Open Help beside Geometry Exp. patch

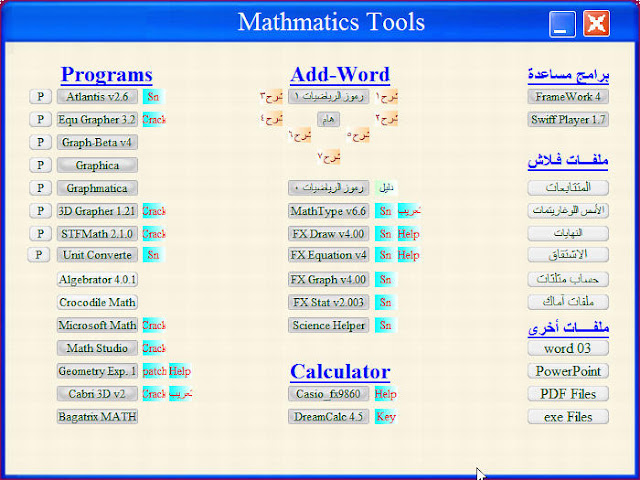(x=180, y=371)
